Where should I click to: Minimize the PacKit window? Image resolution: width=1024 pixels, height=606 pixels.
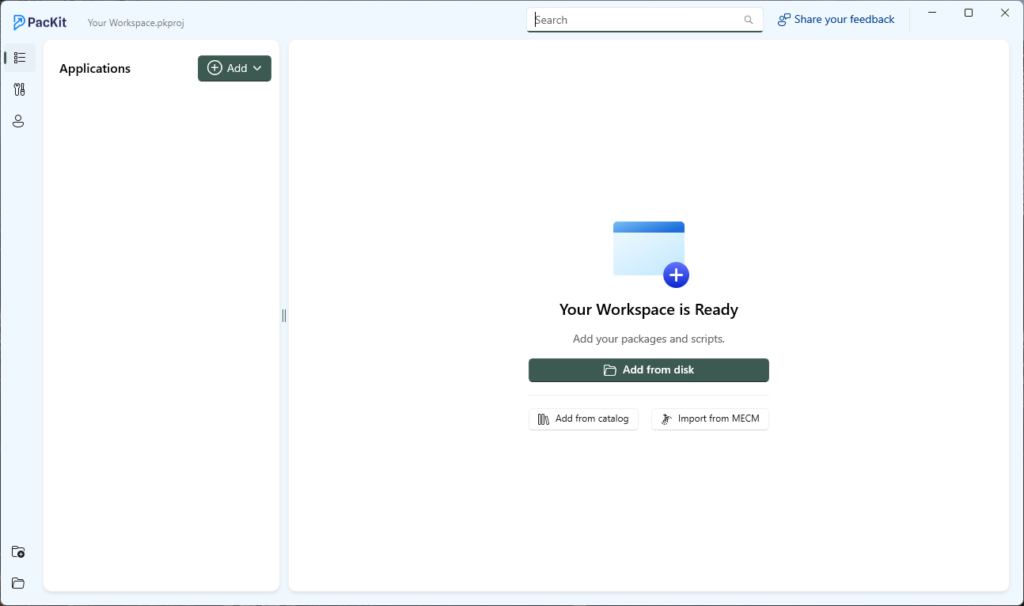click(931, 12)
